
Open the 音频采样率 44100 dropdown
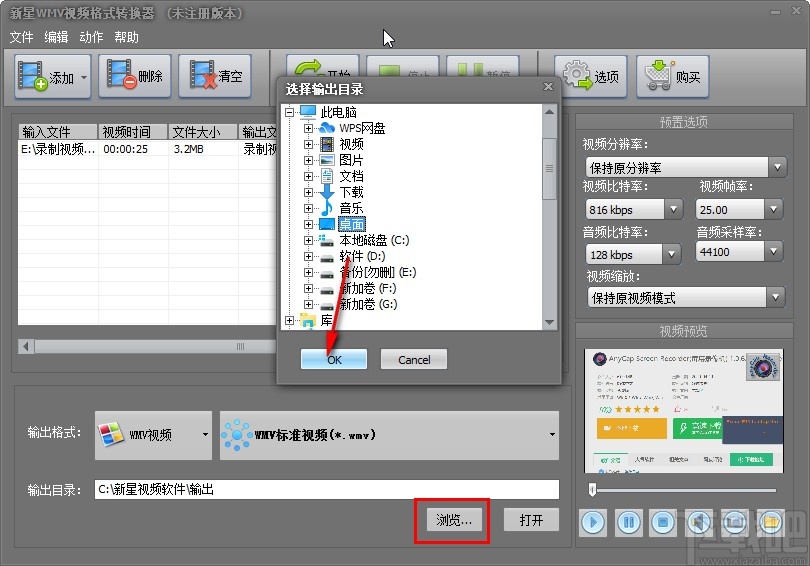click(773, 251)
